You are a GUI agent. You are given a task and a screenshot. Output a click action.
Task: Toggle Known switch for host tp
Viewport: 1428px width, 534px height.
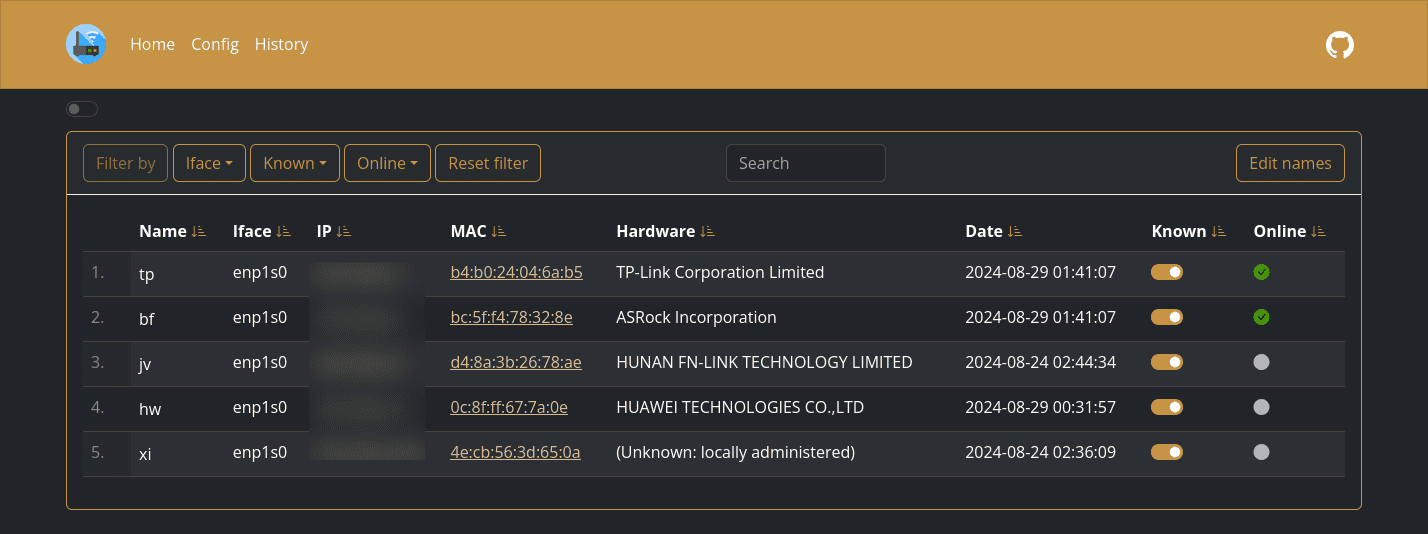pyautogui.click(x=1167, y=272)
